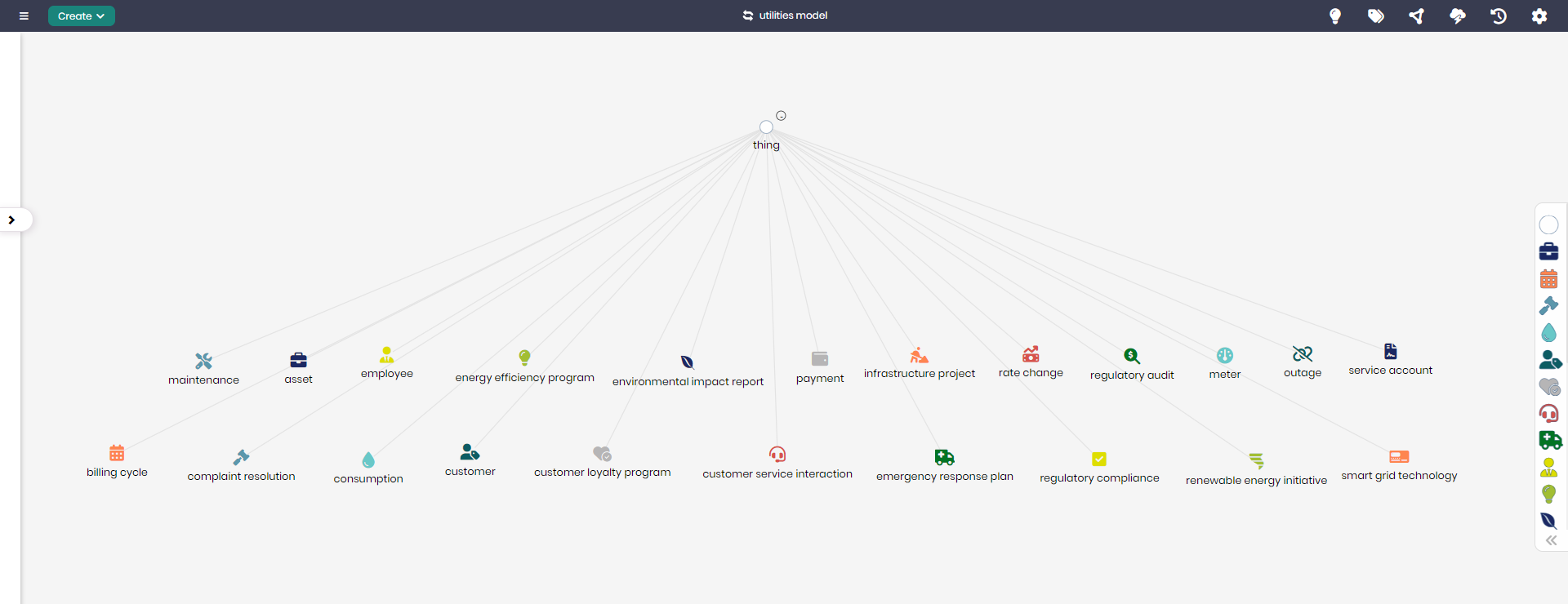Click the 'renewable energy initiative' label

1257,481
